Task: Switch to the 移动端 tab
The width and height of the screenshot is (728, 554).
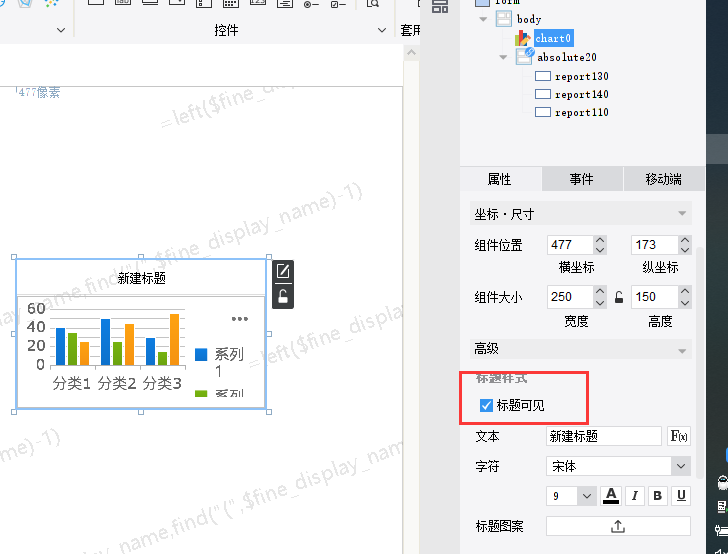Action: point(664,179)
